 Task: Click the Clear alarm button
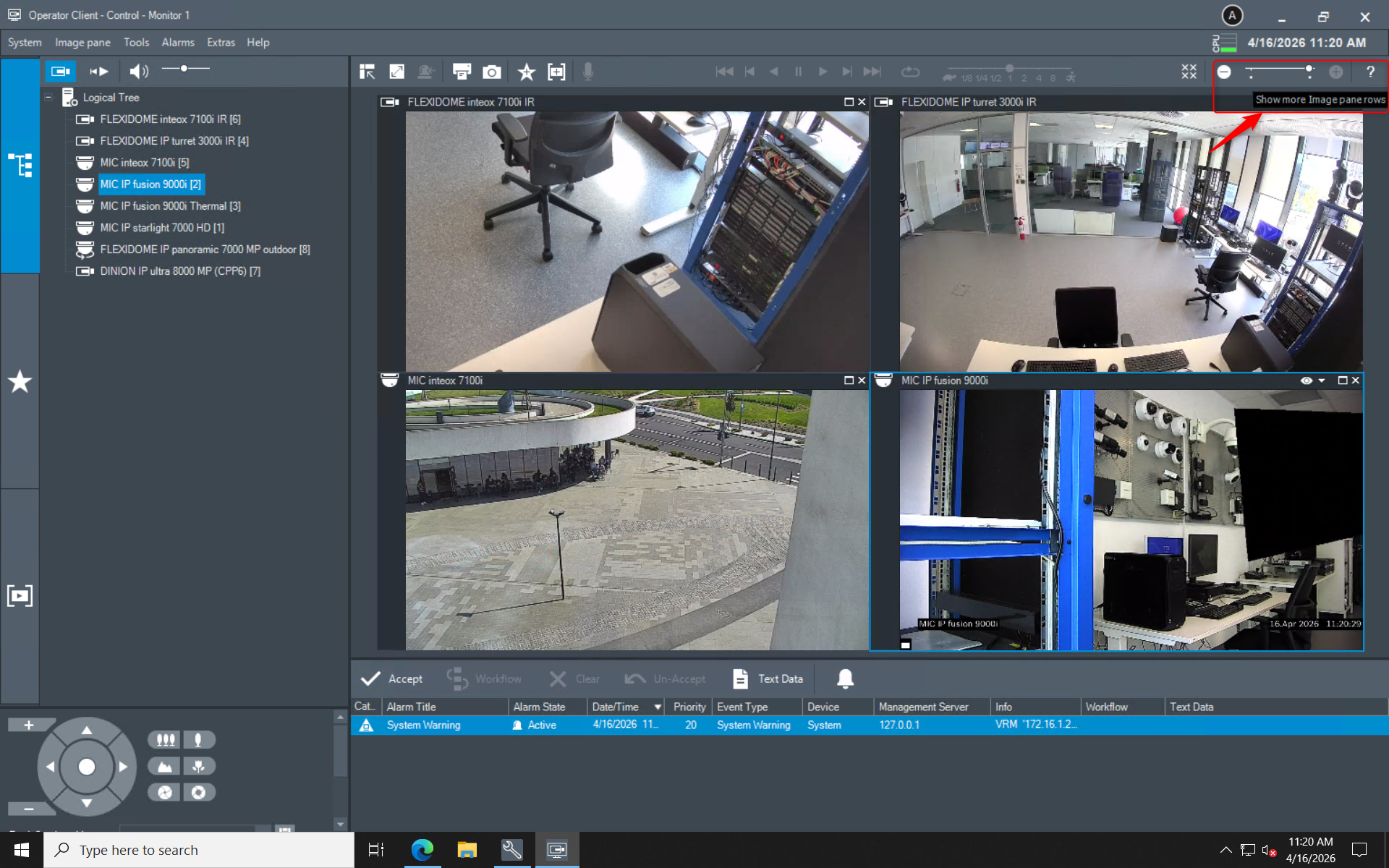[574, 678]
